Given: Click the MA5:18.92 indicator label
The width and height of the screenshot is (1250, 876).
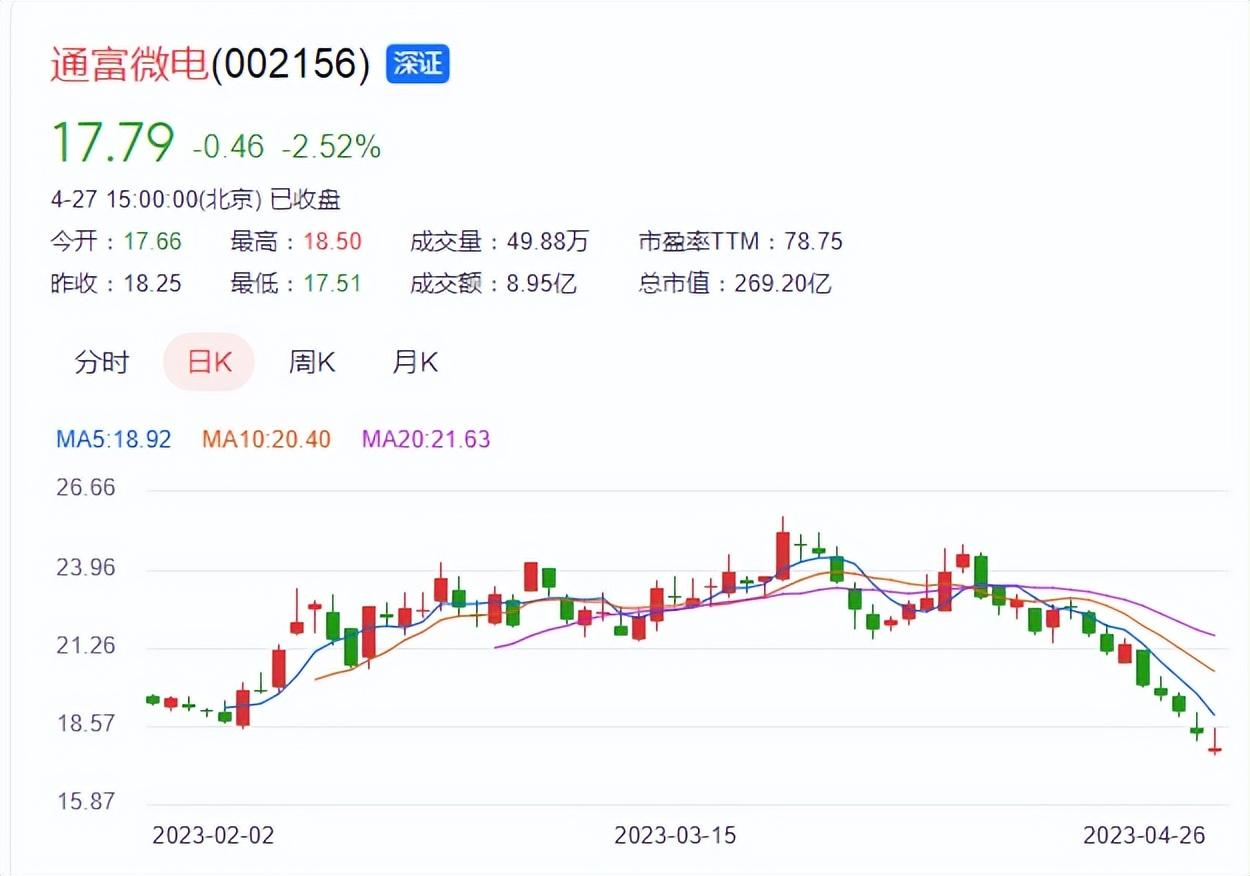Looking at the screenshot, I should (114, 439).
